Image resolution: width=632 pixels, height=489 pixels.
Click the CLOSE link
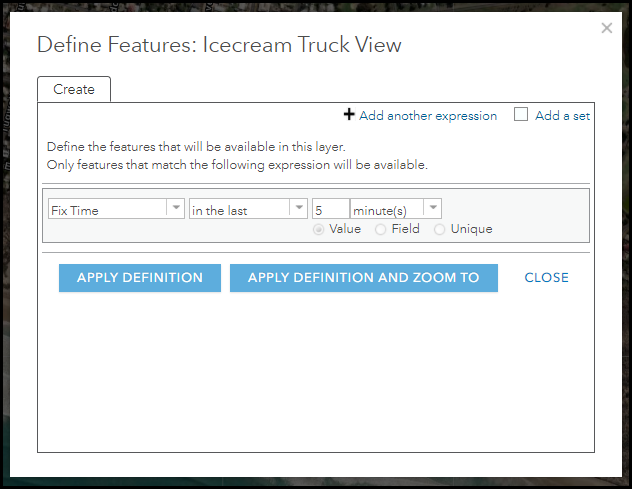[x=546, y=278]
